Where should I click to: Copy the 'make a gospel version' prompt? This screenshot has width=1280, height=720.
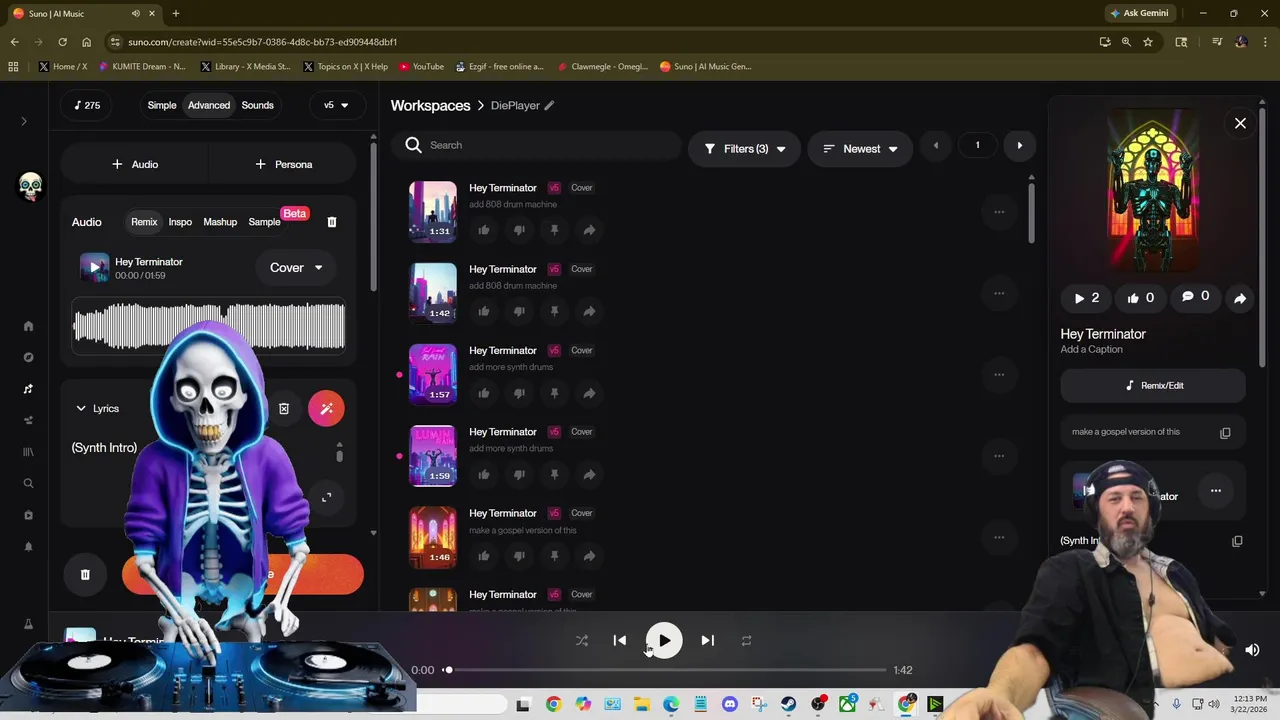(x=1225, y=433)
